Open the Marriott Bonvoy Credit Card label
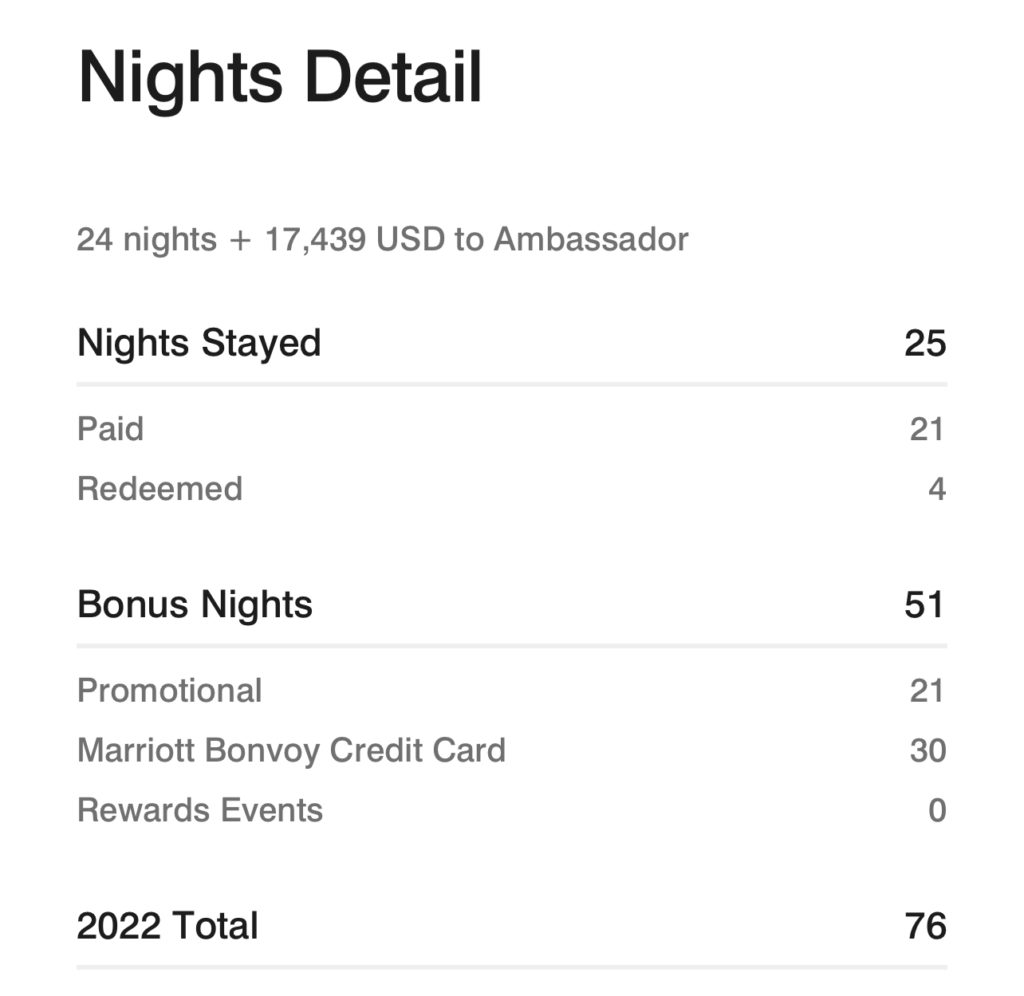 (x=291, y=751)
